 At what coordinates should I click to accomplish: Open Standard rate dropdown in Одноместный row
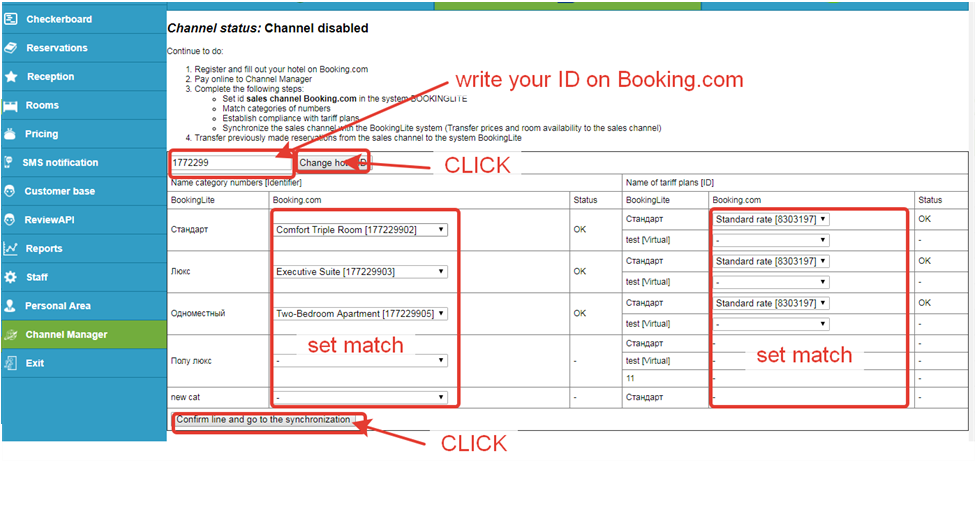point(771,303)
